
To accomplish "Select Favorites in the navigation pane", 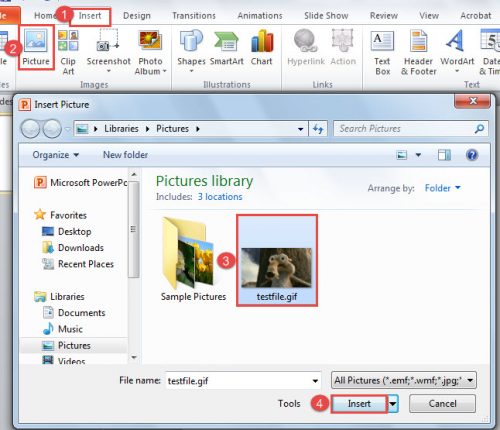I will 60,215.
